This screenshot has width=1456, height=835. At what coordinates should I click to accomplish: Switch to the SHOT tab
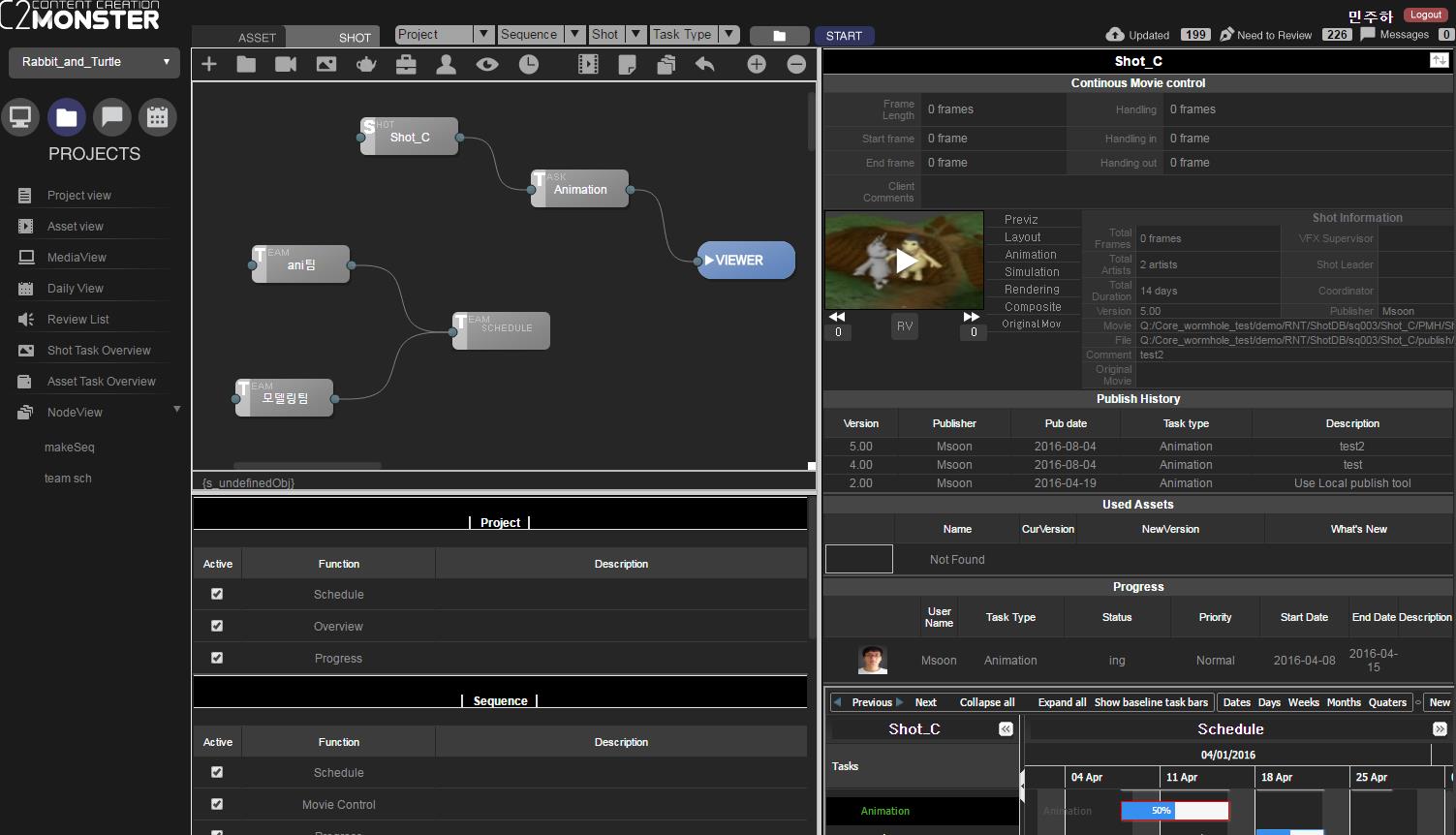point(355,37)
